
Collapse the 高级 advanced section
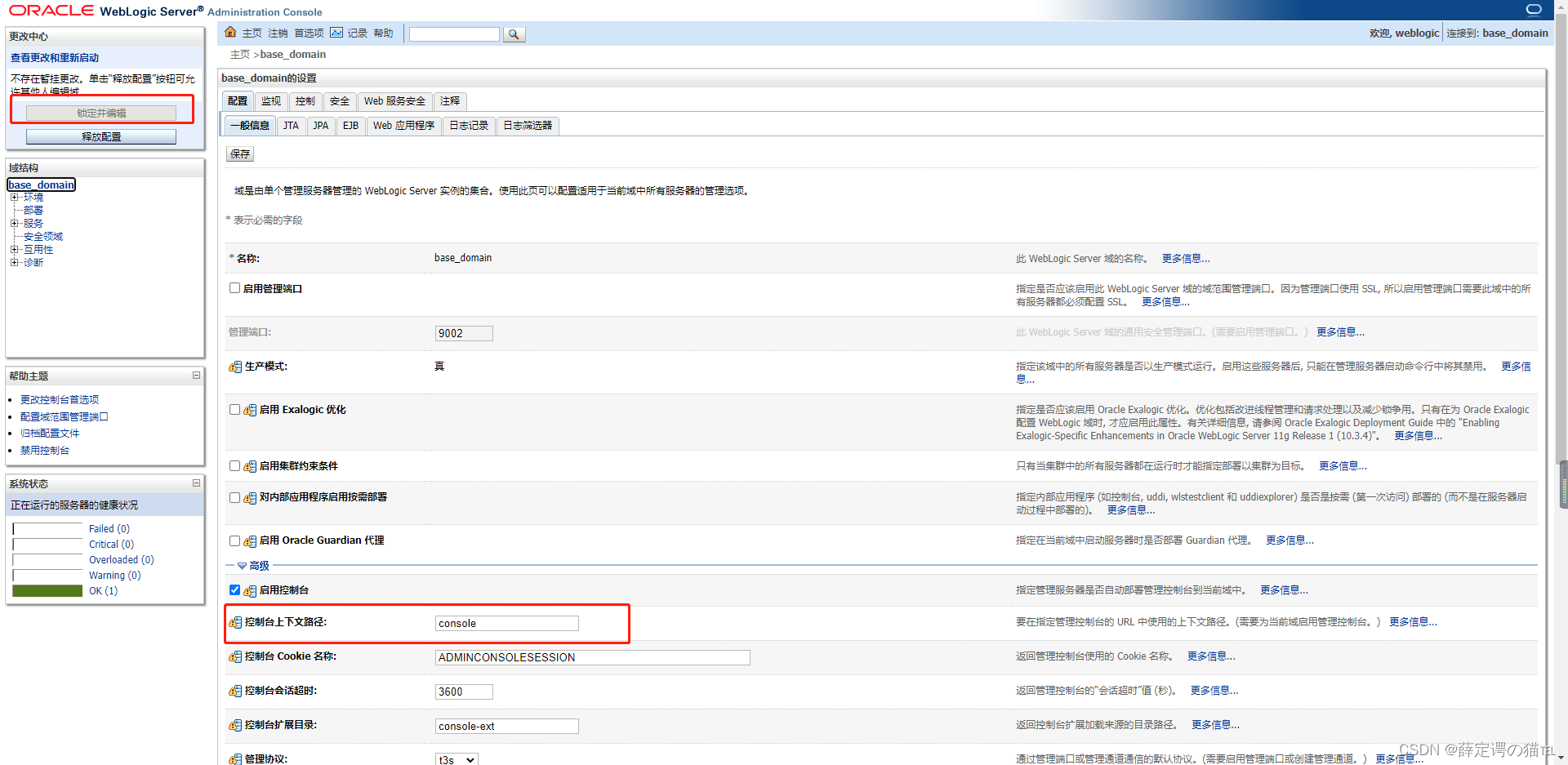click(242, 566)
